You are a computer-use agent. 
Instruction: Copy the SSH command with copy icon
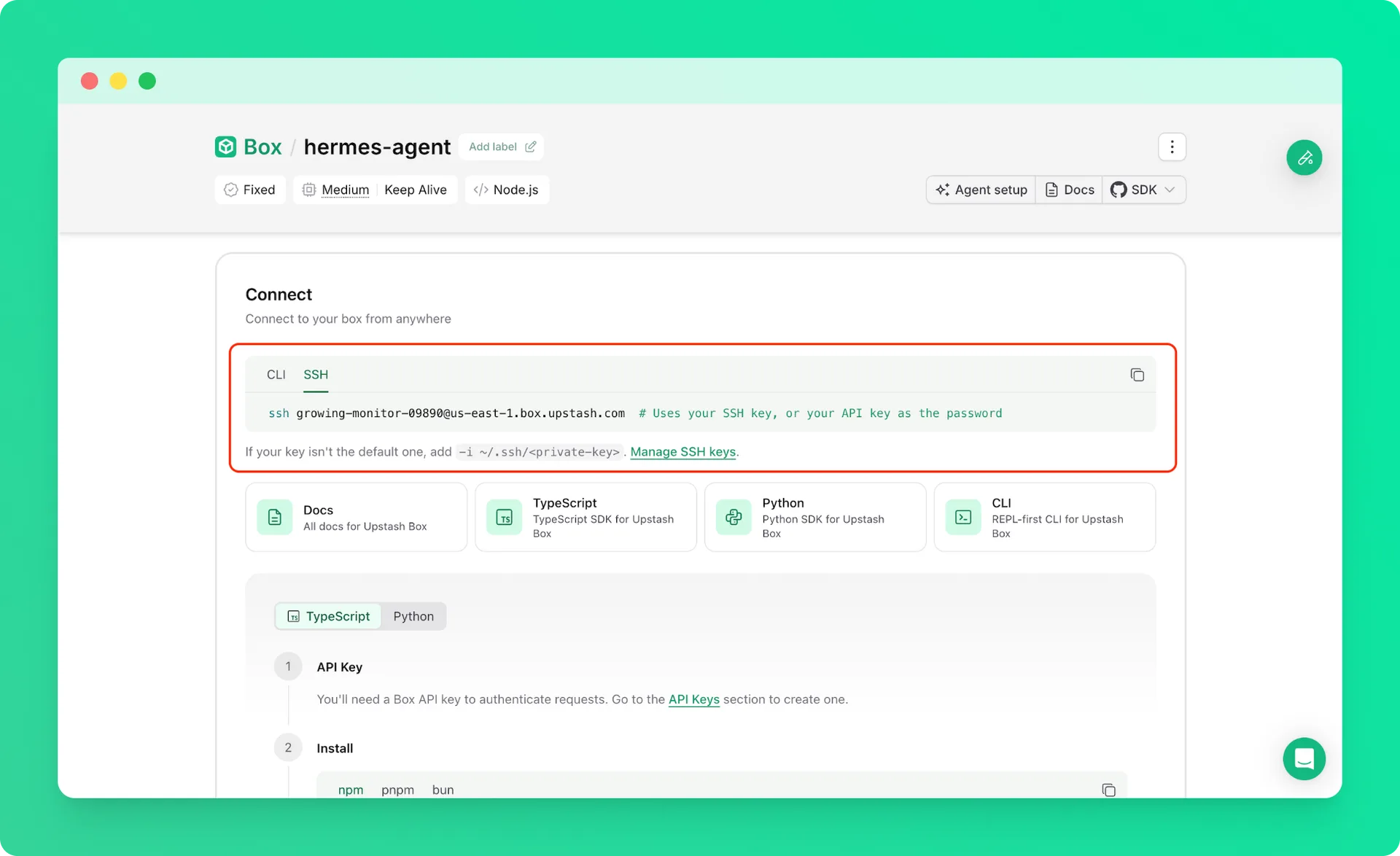pyautogui.click(x=1137, y=375)
